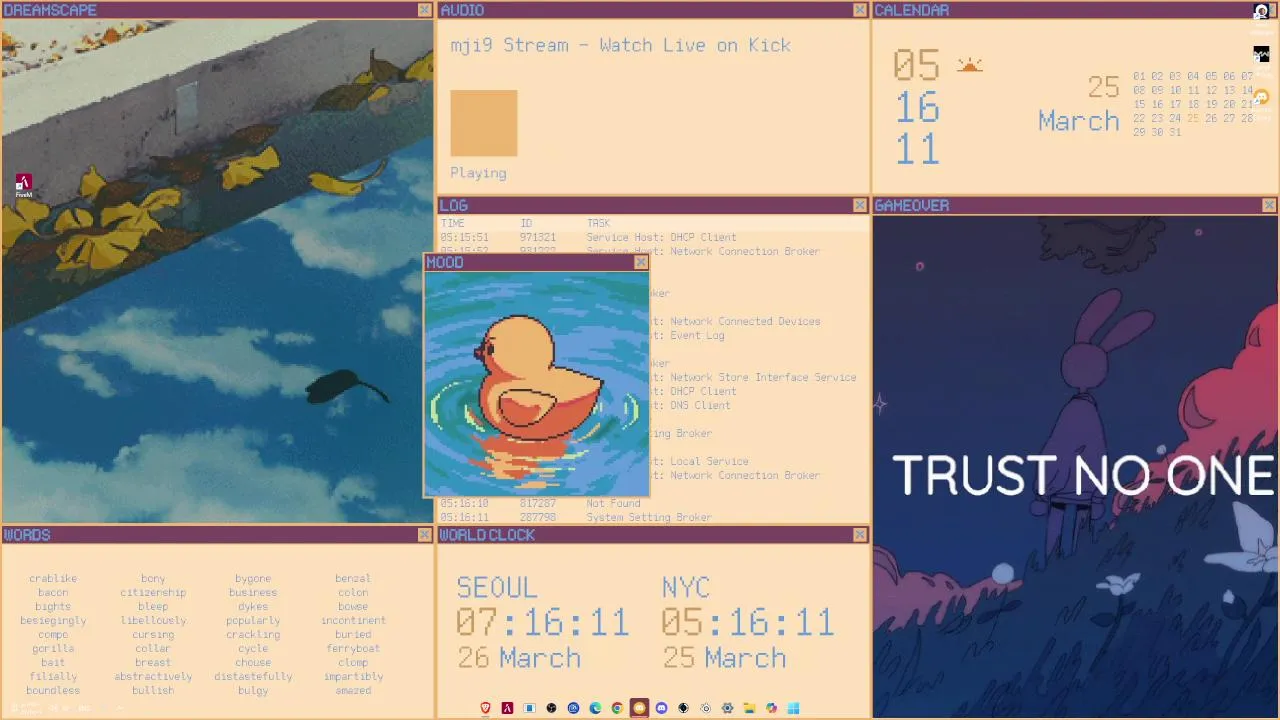This screenshot has height=720, width=1280.
Task: Click the Network Store Interface Service log entry
Action: (763, 377)
